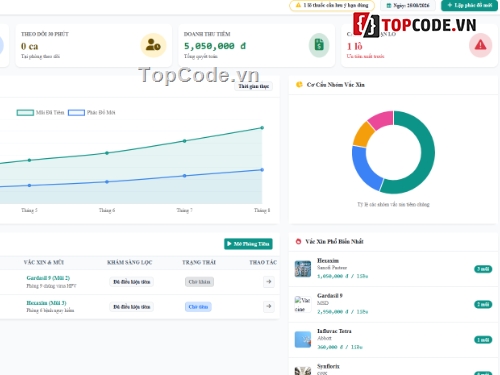This screenshot has height=375, width=500.
Task: Click the red fire icon beside 'Vắc Xin Phổ Biến Nhất'
Action: [298, 241]
